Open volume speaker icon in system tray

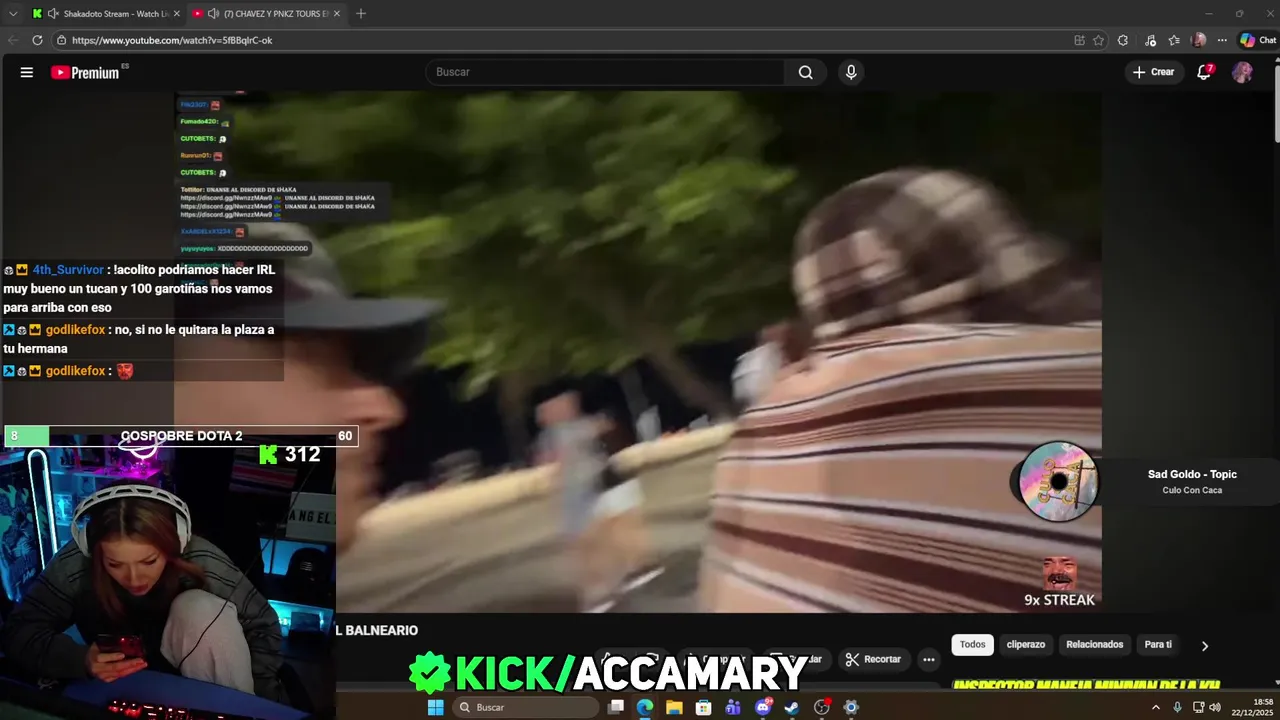[1215, 707]
